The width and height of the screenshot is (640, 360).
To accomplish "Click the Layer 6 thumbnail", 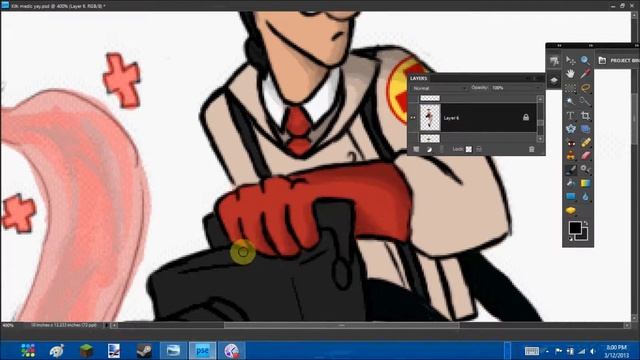I will click(430, 118).
